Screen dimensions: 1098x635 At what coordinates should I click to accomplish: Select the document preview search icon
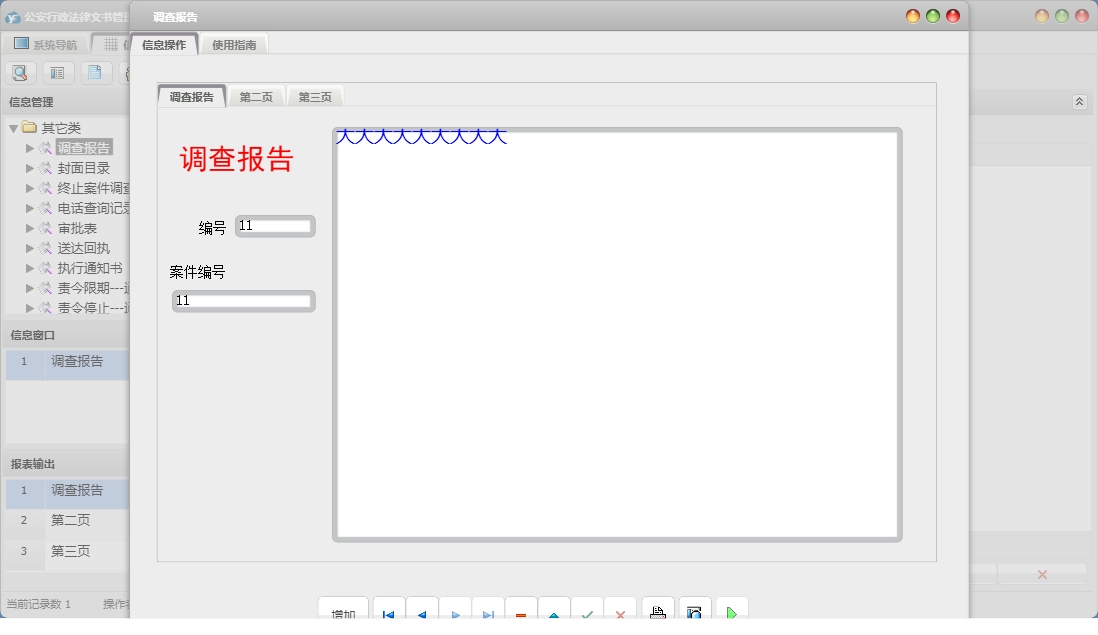coord(20,72)
